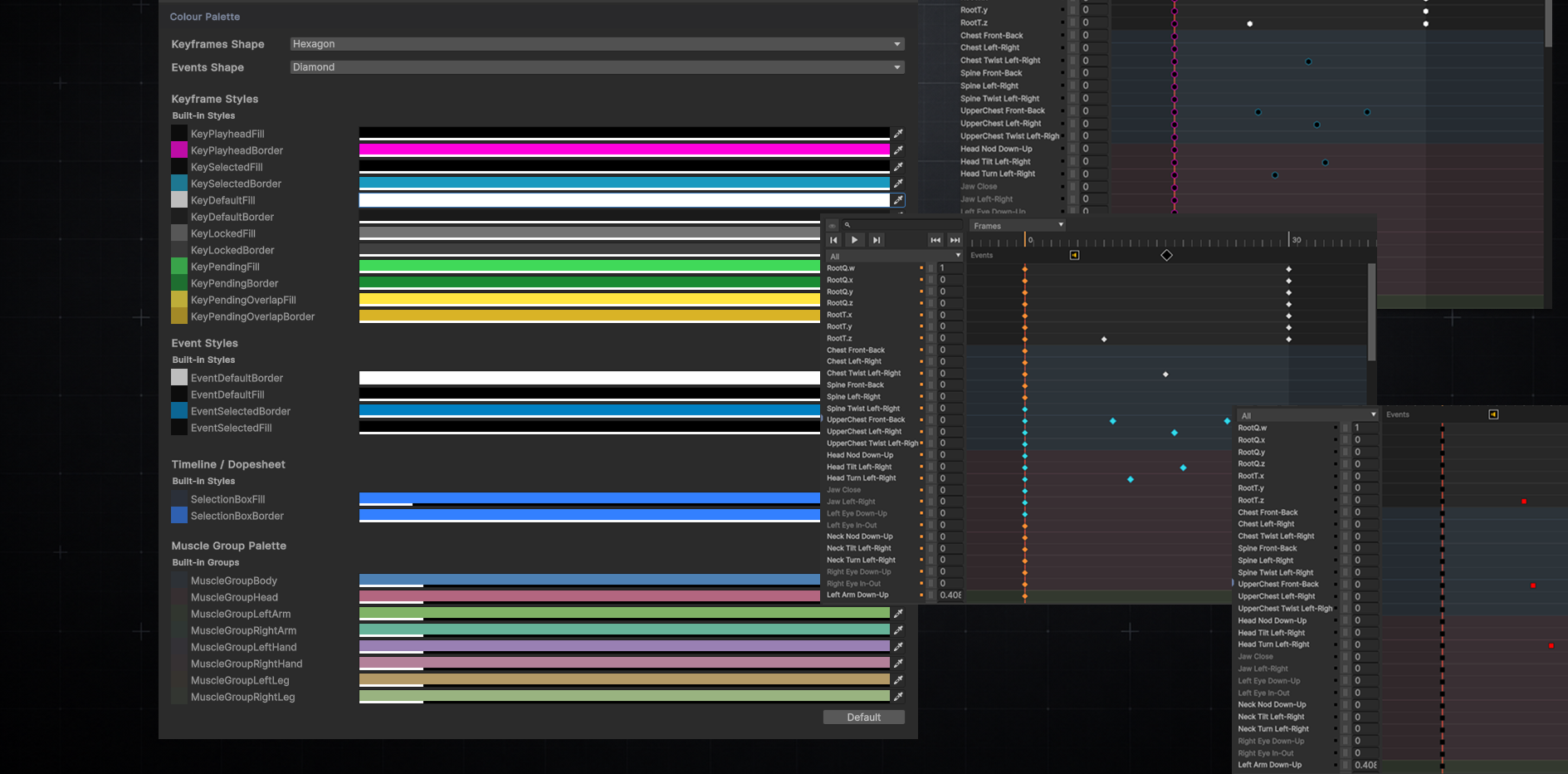The image size is (1568, 774).
Task: Open the Frames unit dropdown
Action: 1018,225
